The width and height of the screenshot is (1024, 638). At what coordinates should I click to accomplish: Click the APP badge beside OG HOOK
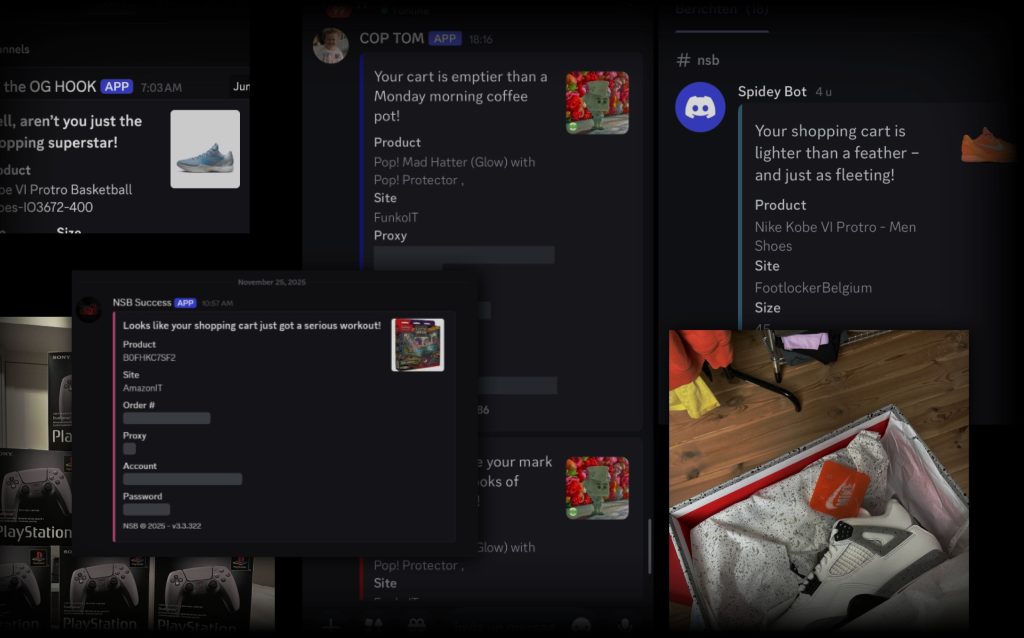tap(117, 87)
